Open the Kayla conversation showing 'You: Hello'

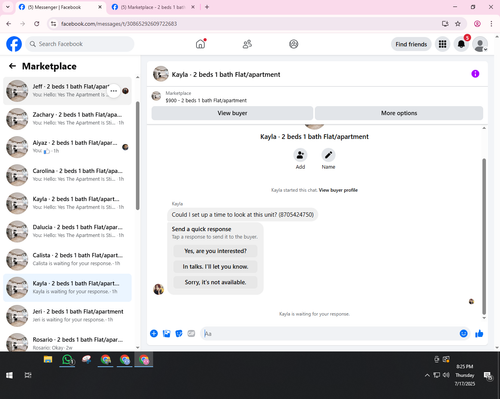pos(67,203)
